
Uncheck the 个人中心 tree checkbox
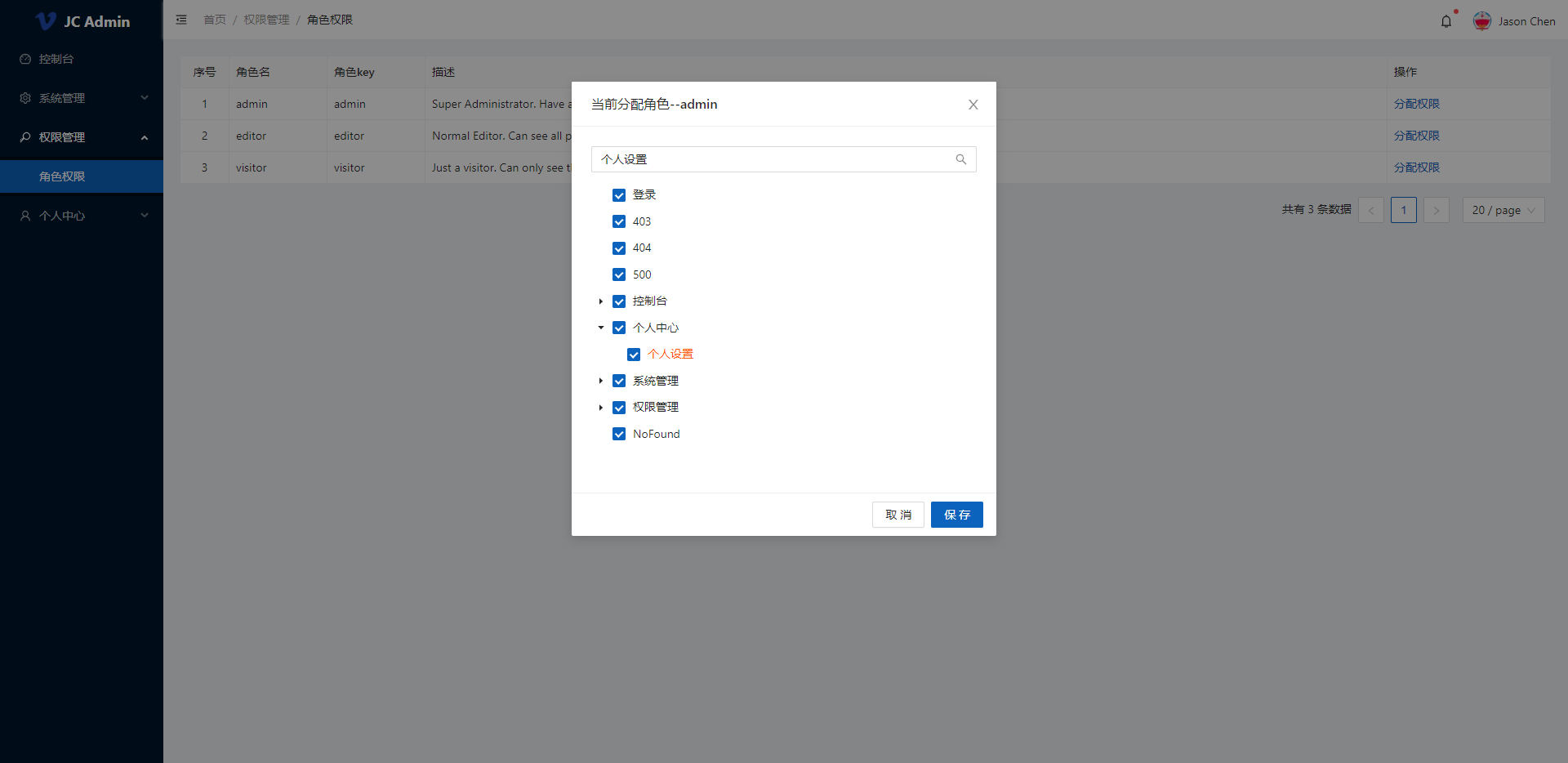click(619, 328)
